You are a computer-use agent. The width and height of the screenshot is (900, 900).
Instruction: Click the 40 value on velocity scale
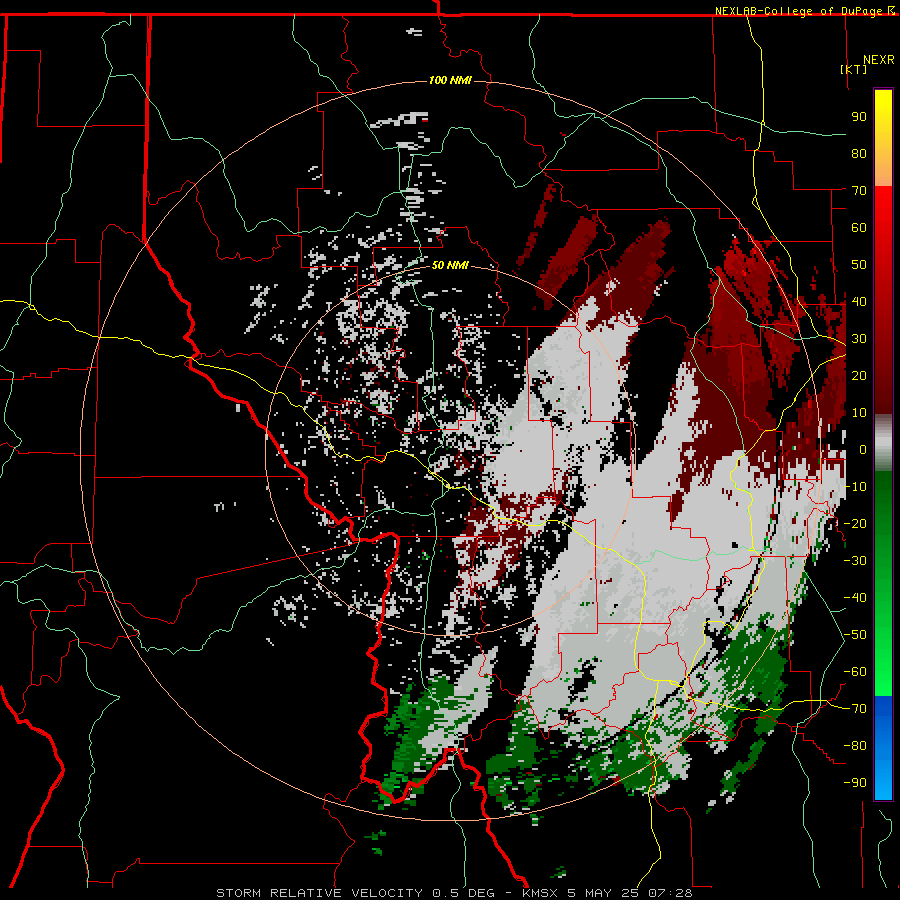(x=859, y=302)
